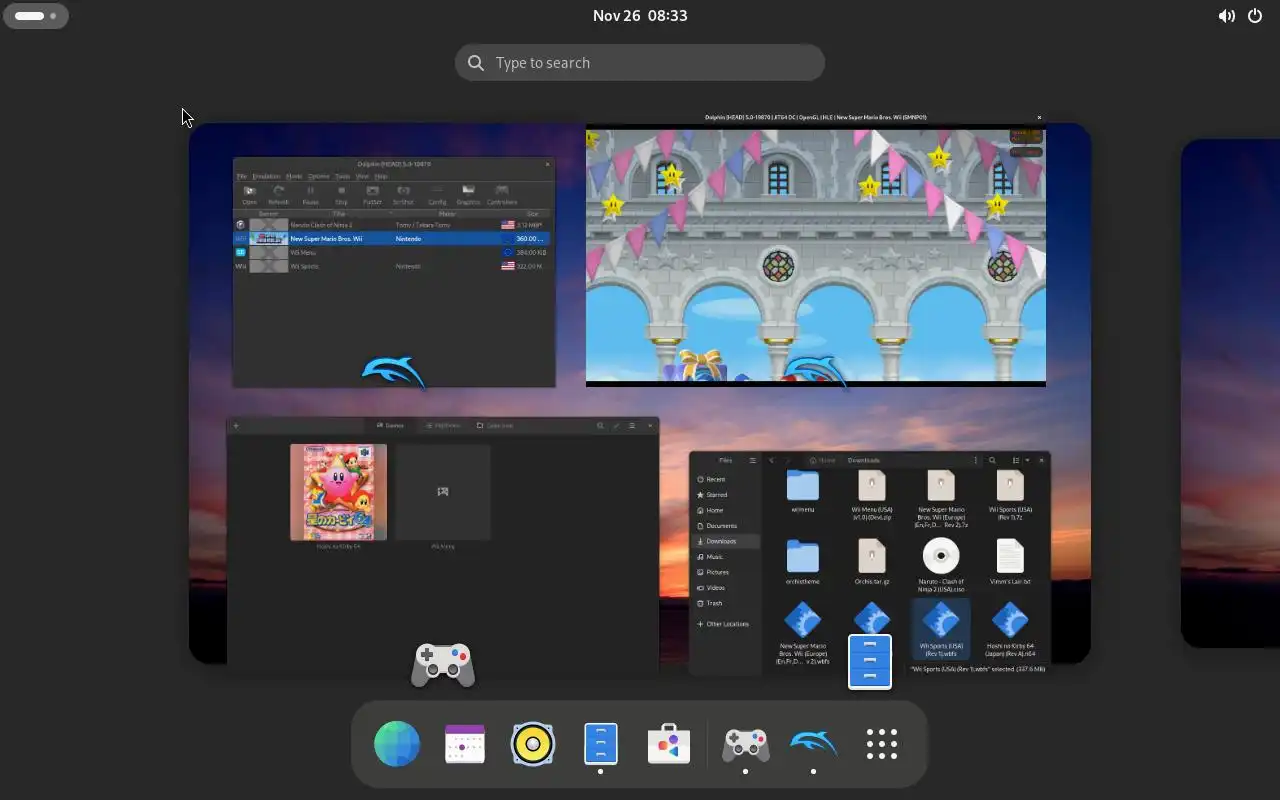Select the Naruto Clash of Ninja 2 row in Dolphin
The height and width of the screenshot is (800, 1280).
(392, 225)
